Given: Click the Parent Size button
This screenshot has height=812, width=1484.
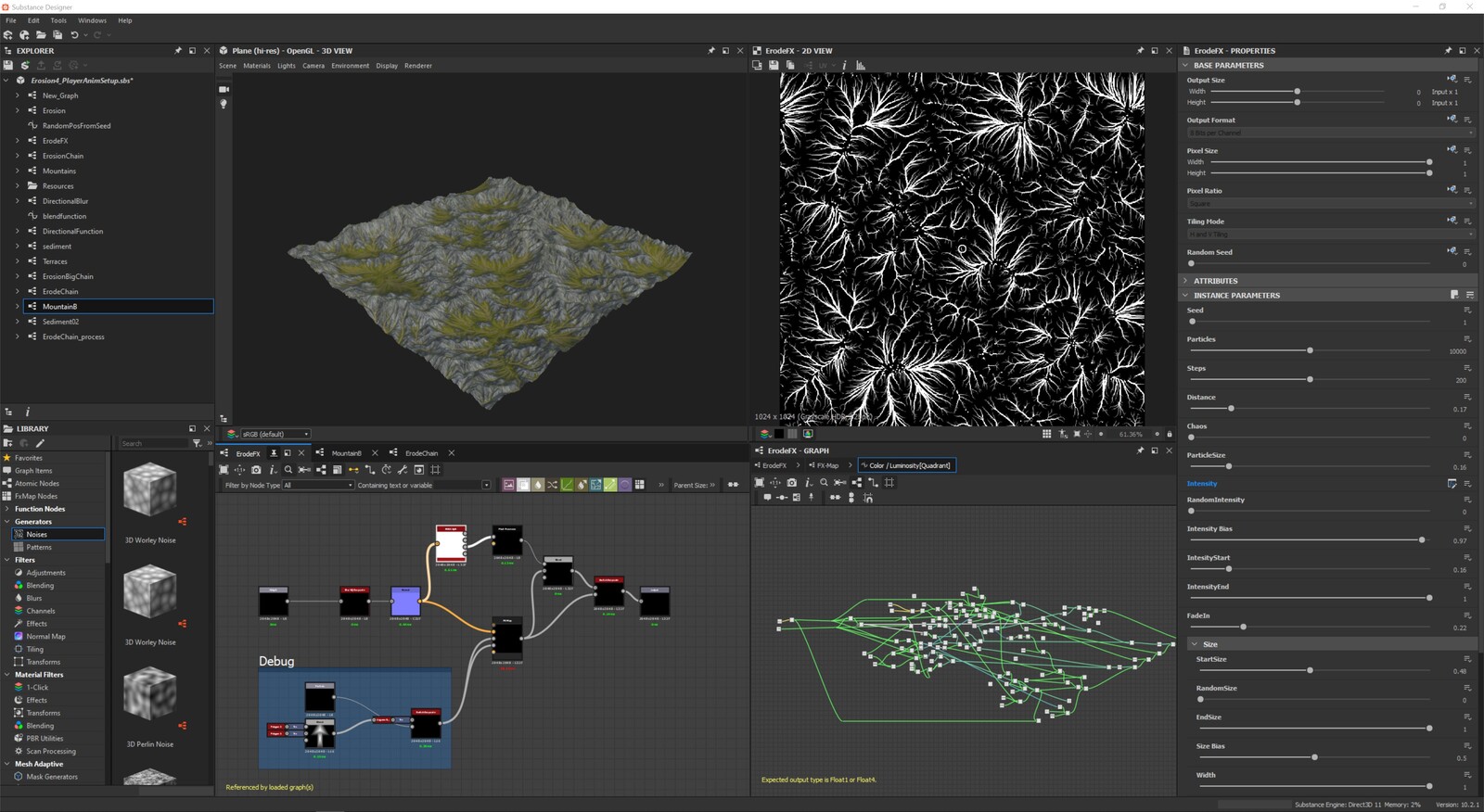Looking at the screenshot, I should tap(695, 485).
